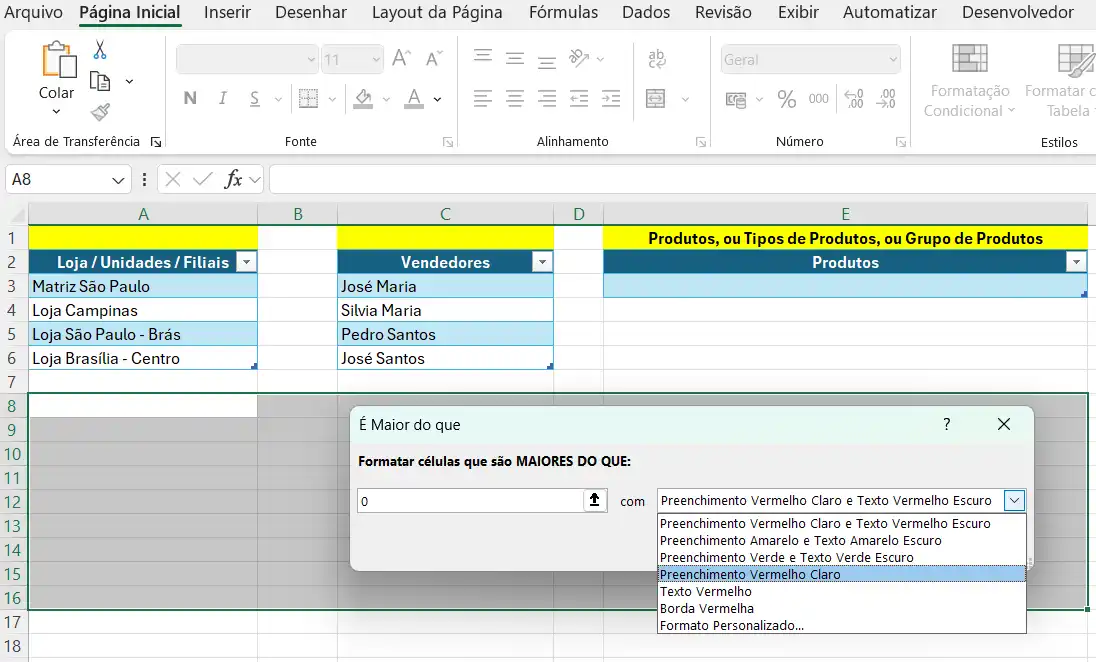Click the underline icon S

(255, 97)
